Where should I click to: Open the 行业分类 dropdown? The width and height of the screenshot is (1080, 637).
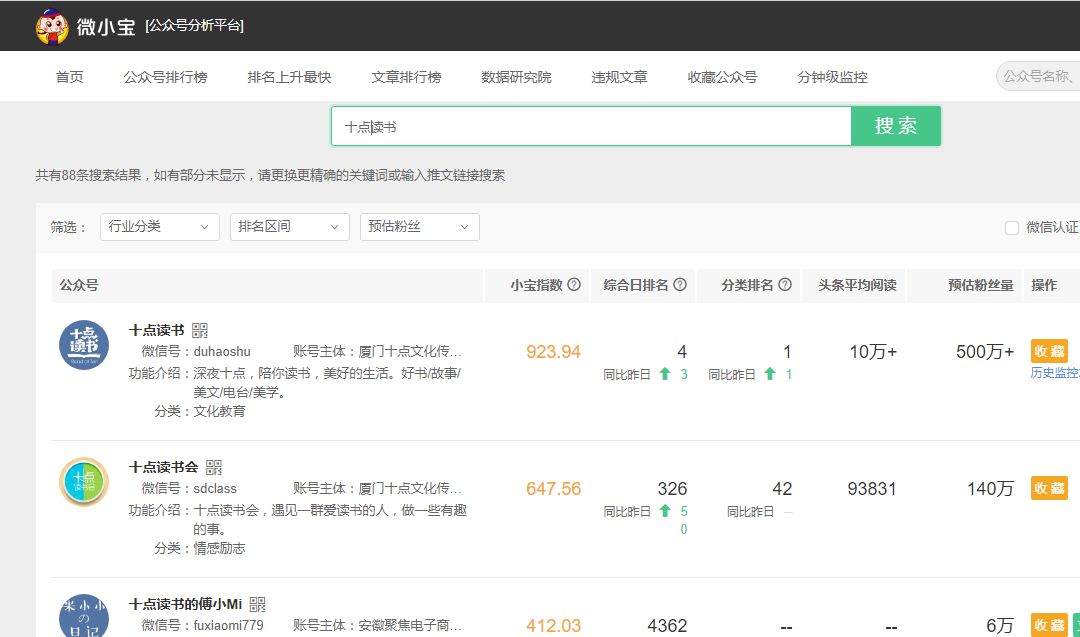tap(160, 227)
